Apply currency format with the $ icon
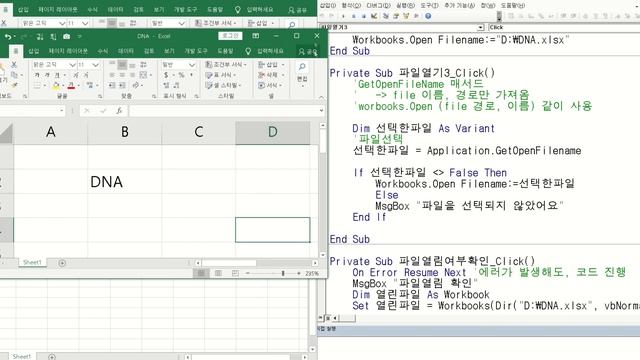This screenshot has width=640, height=360. click(166, 75)
